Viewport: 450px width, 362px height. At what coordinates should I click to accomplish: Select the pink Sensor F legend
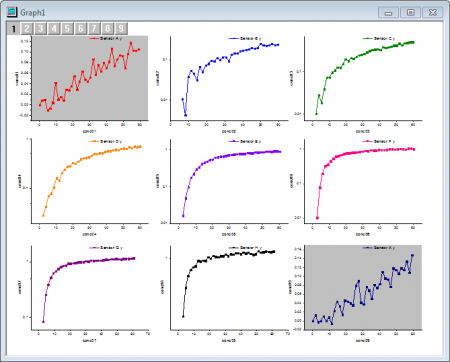379,141
